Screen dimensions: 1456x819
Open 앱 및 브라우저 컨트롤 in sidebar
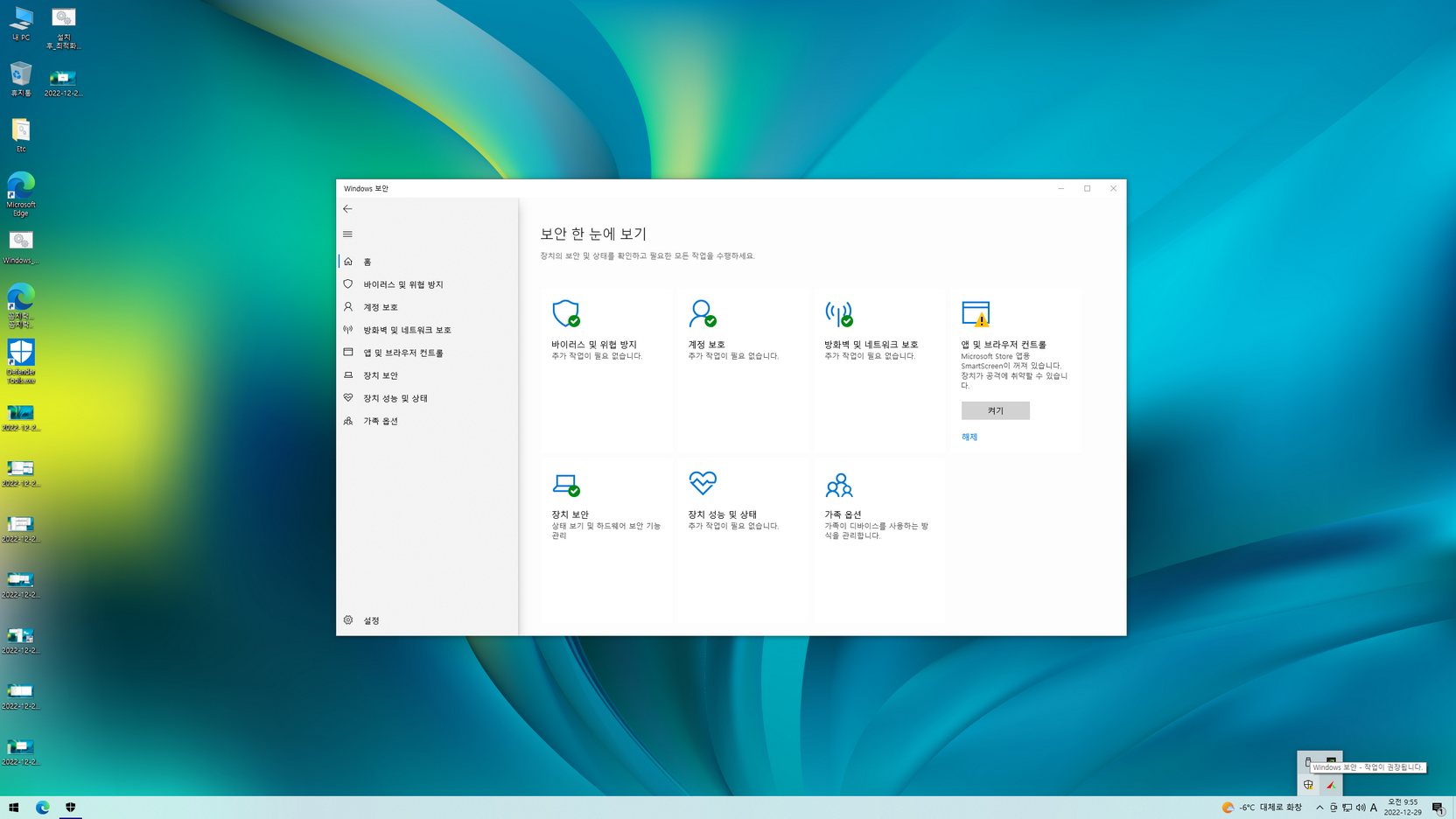tap(428, 353)
